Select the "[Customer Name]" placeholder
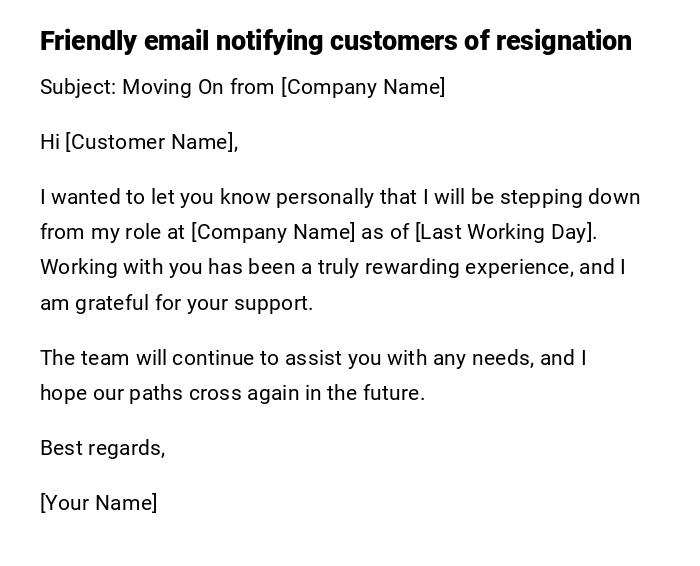 tap(151, 142)
